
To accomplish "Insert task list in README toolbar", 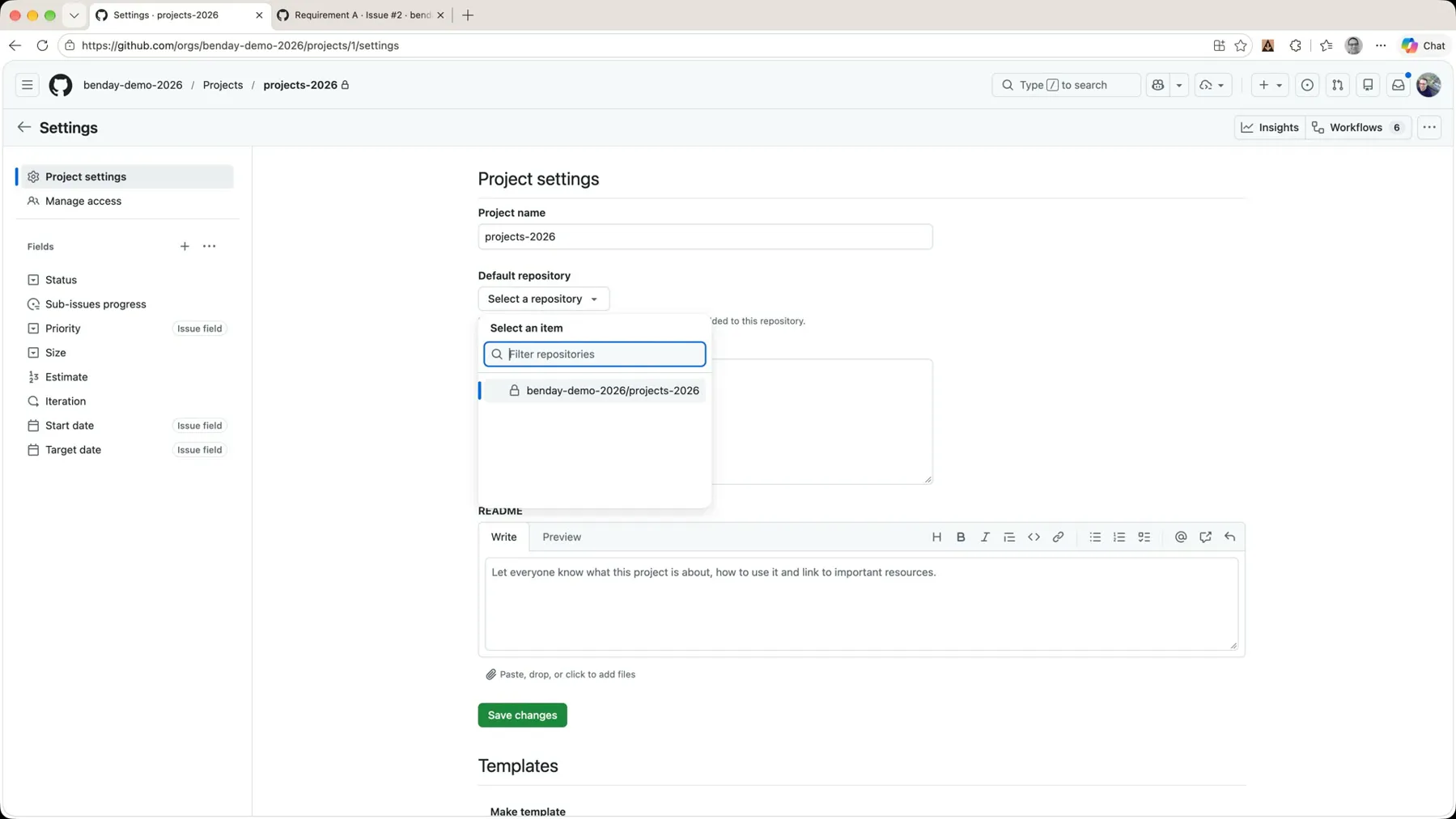I will (1144, 537).
